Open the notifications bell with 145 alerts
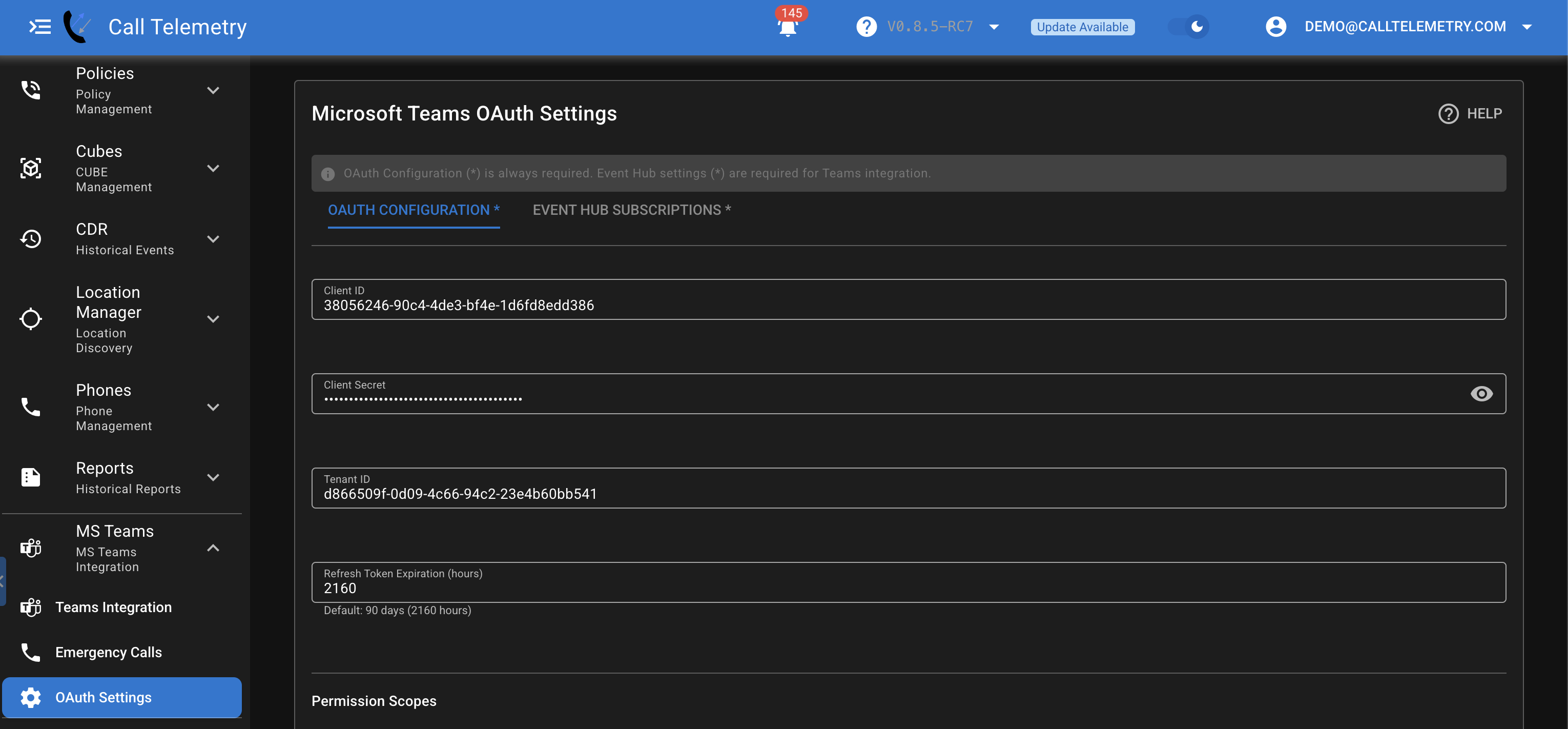Screen dimensions: 1568x729 point(788,27)
